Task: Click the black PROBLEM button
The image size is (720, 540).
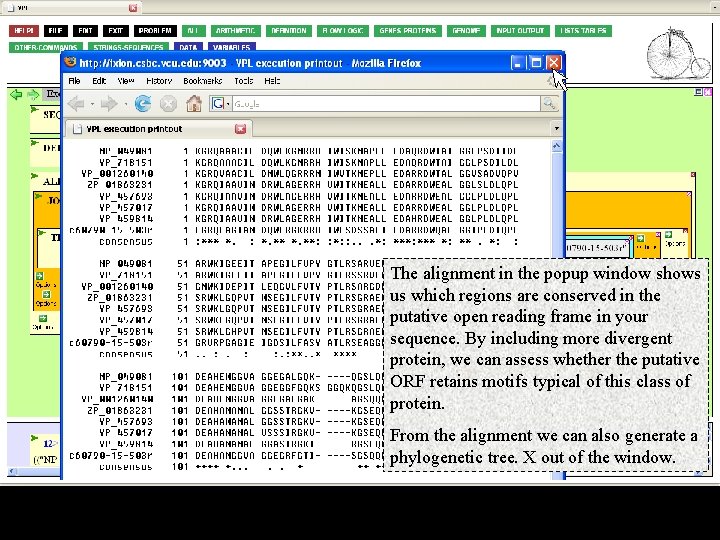Action: coord(155,31)
